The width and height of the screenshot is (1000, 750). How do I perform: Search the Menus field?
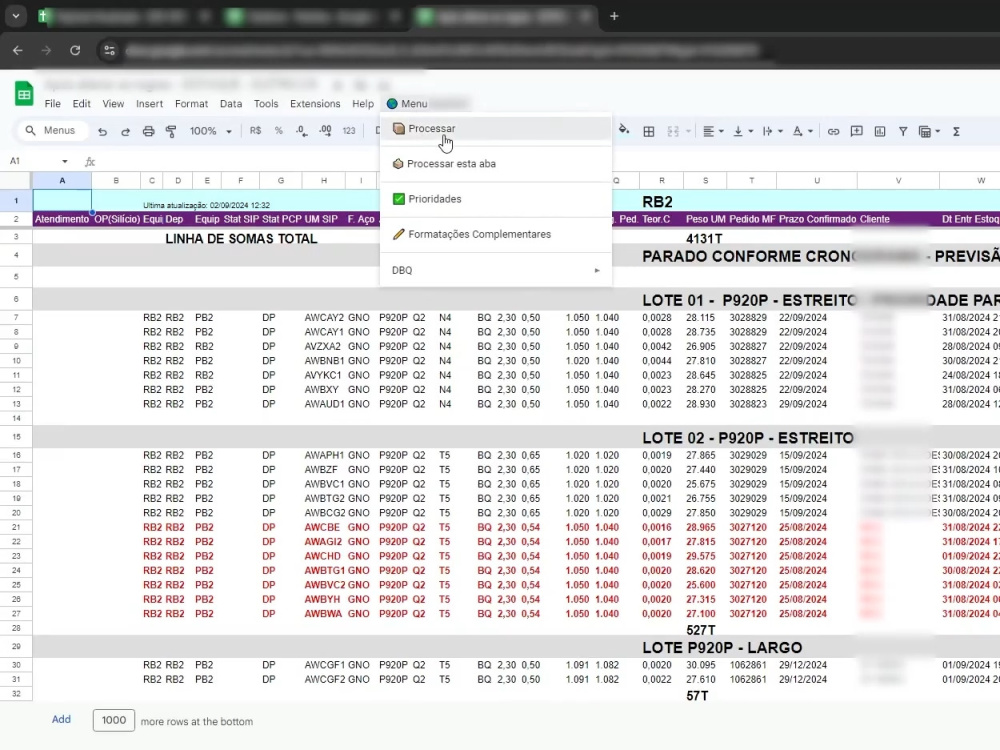point(51,130)
